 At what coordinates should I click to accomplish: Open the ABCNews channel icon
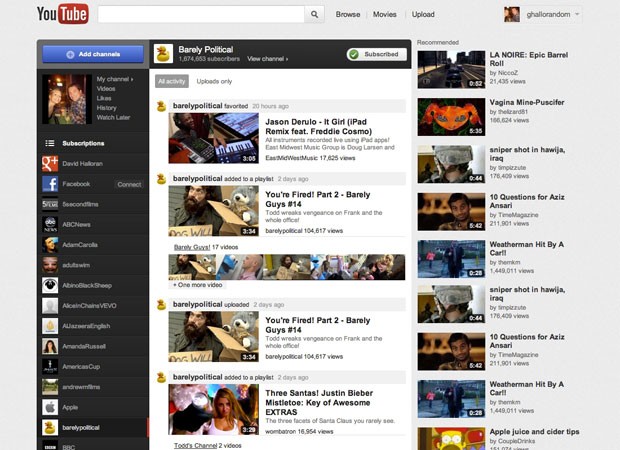coord(49,225)
